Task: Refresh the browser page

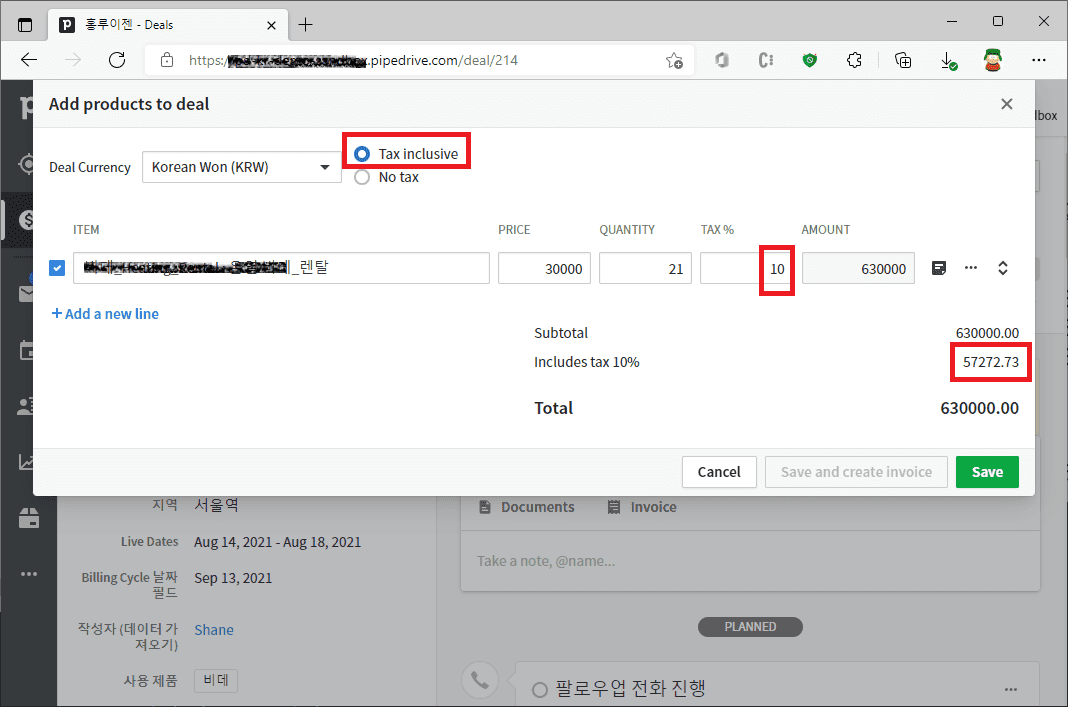Action: (117, 60)
